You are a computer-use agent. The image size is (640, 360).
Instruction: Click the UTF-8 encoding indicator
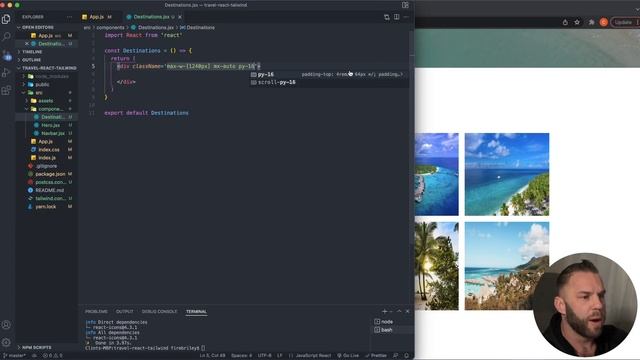point(264,356)
